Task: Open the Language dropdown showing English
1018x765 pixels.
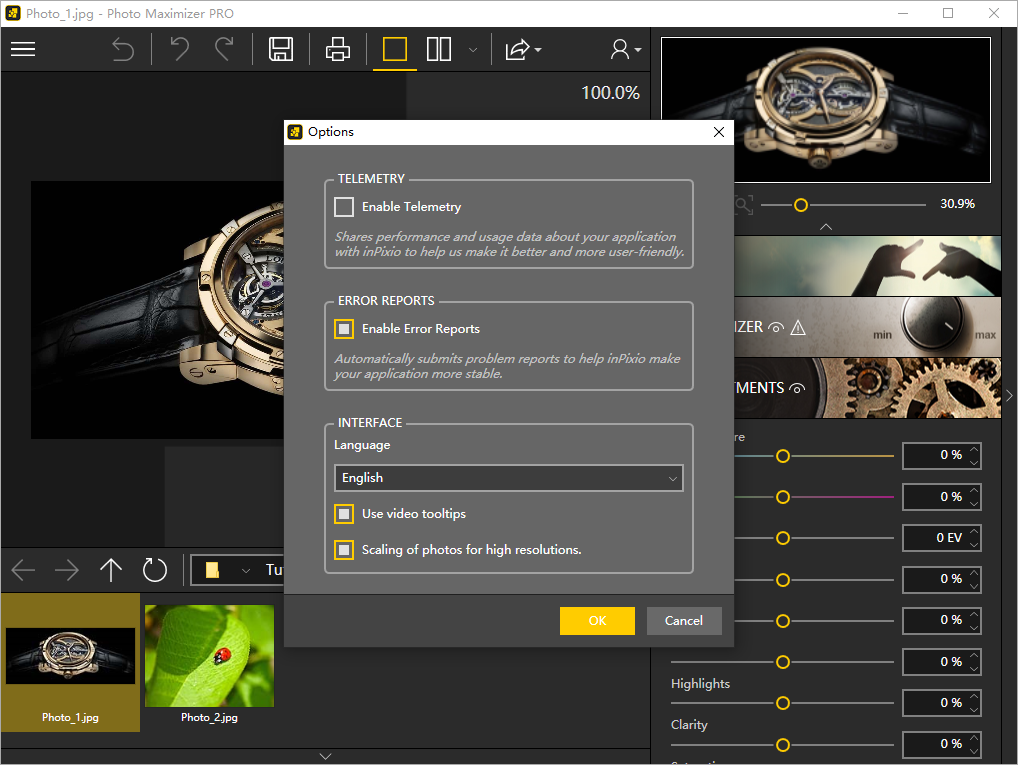Action: 508,478
